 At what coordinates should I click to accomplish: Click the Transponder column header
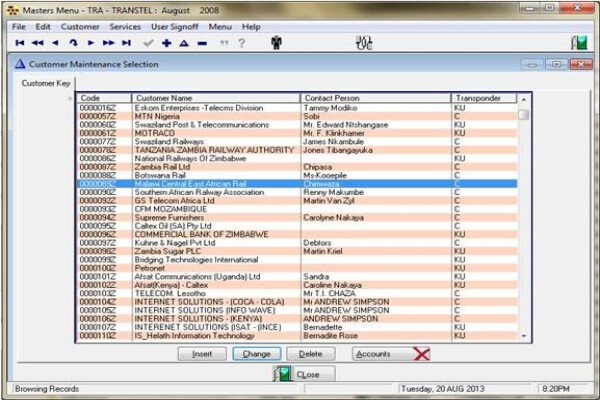[484, 98]
